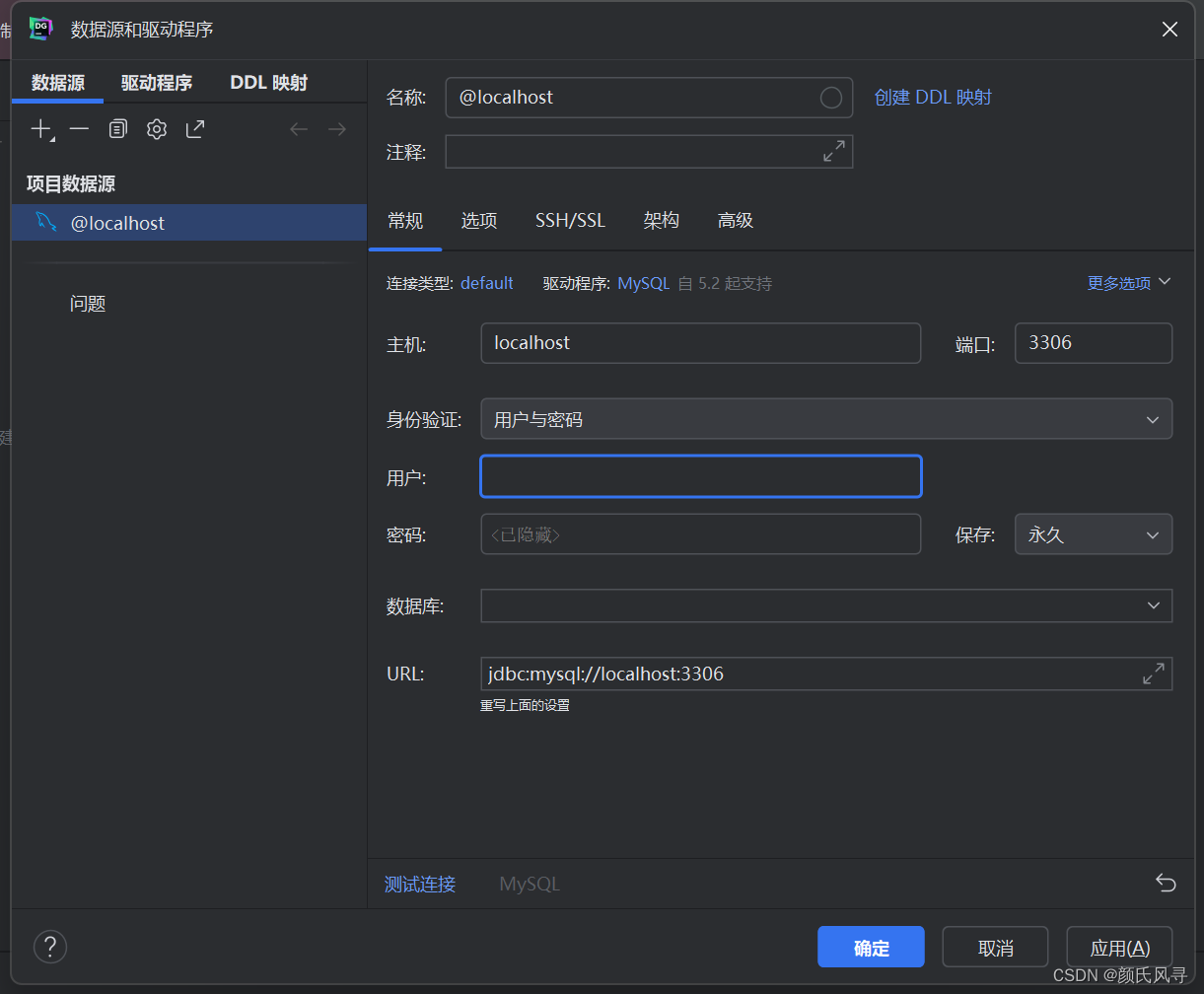The image size is (1204, 994).
Task: Open the 常规 settings tab
Action: click(405, 221)
